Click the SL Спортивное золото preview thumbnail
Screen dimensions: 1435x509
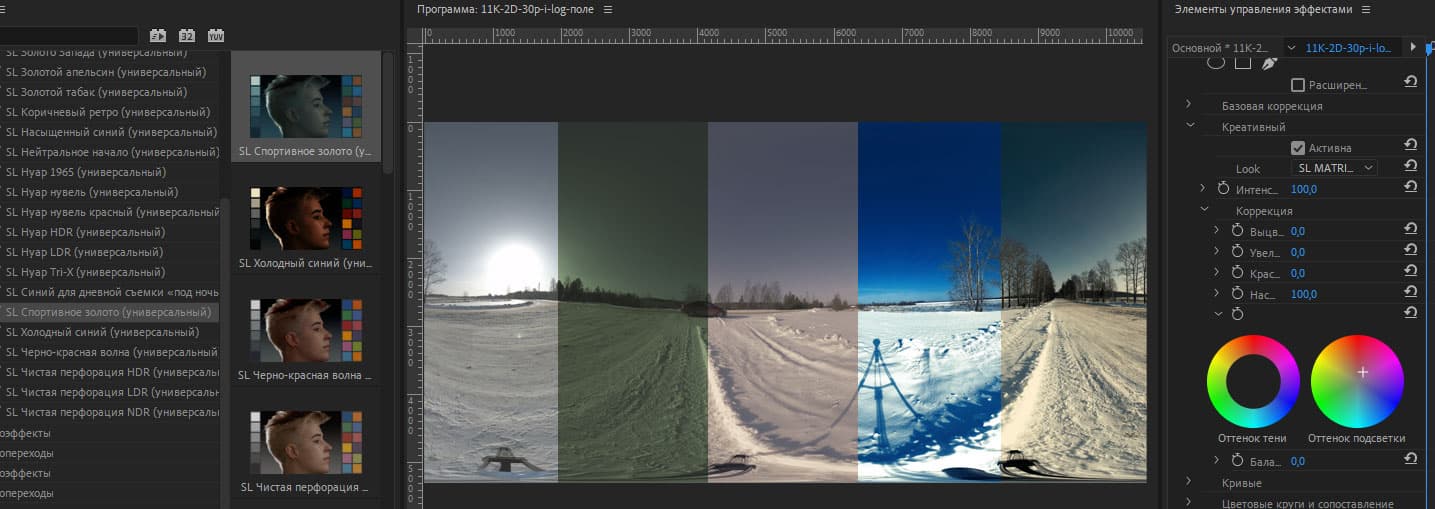pyautogui.click(x=305, y=106)
